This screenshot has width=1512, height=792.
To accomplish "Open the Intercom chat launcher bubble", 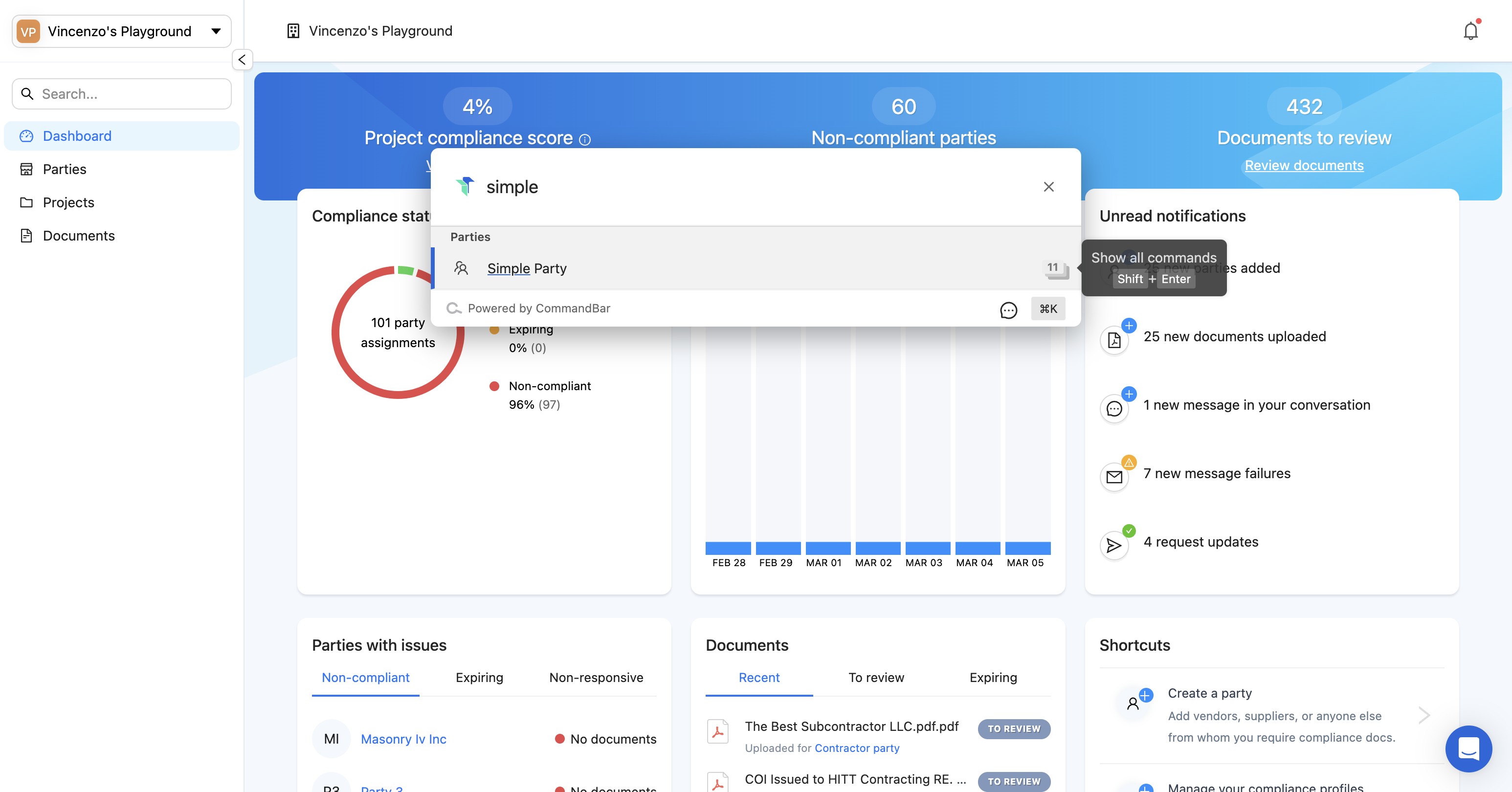I will [1468, 748].
